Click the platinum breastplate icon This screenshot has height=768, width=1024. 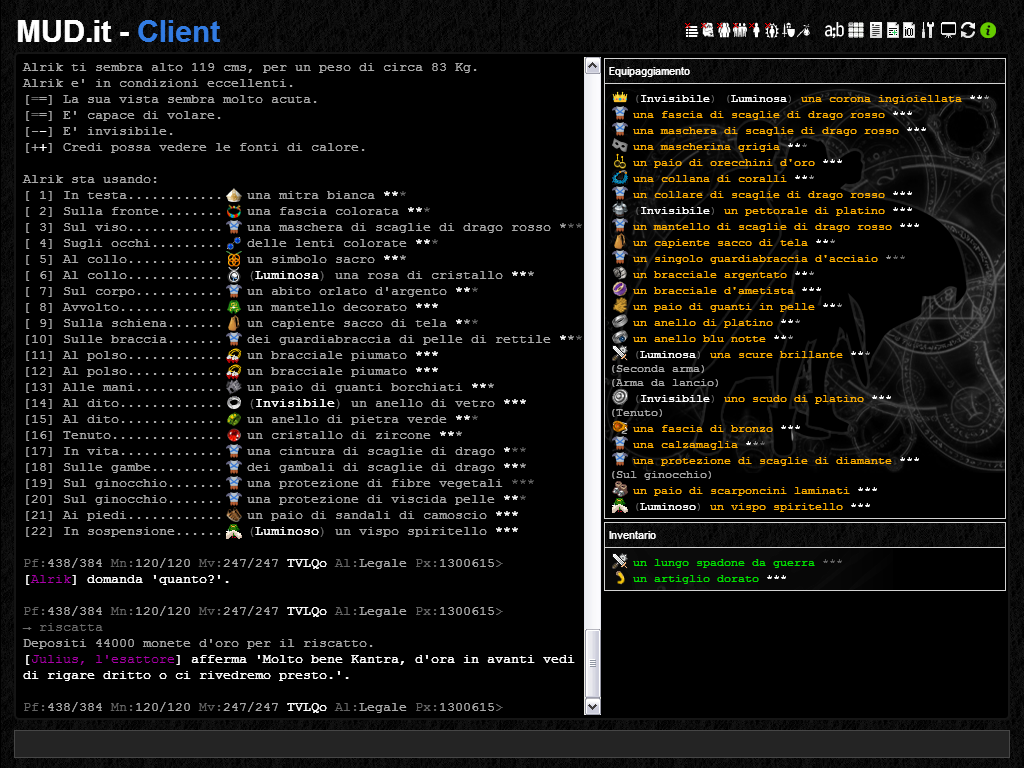[620, 210]
